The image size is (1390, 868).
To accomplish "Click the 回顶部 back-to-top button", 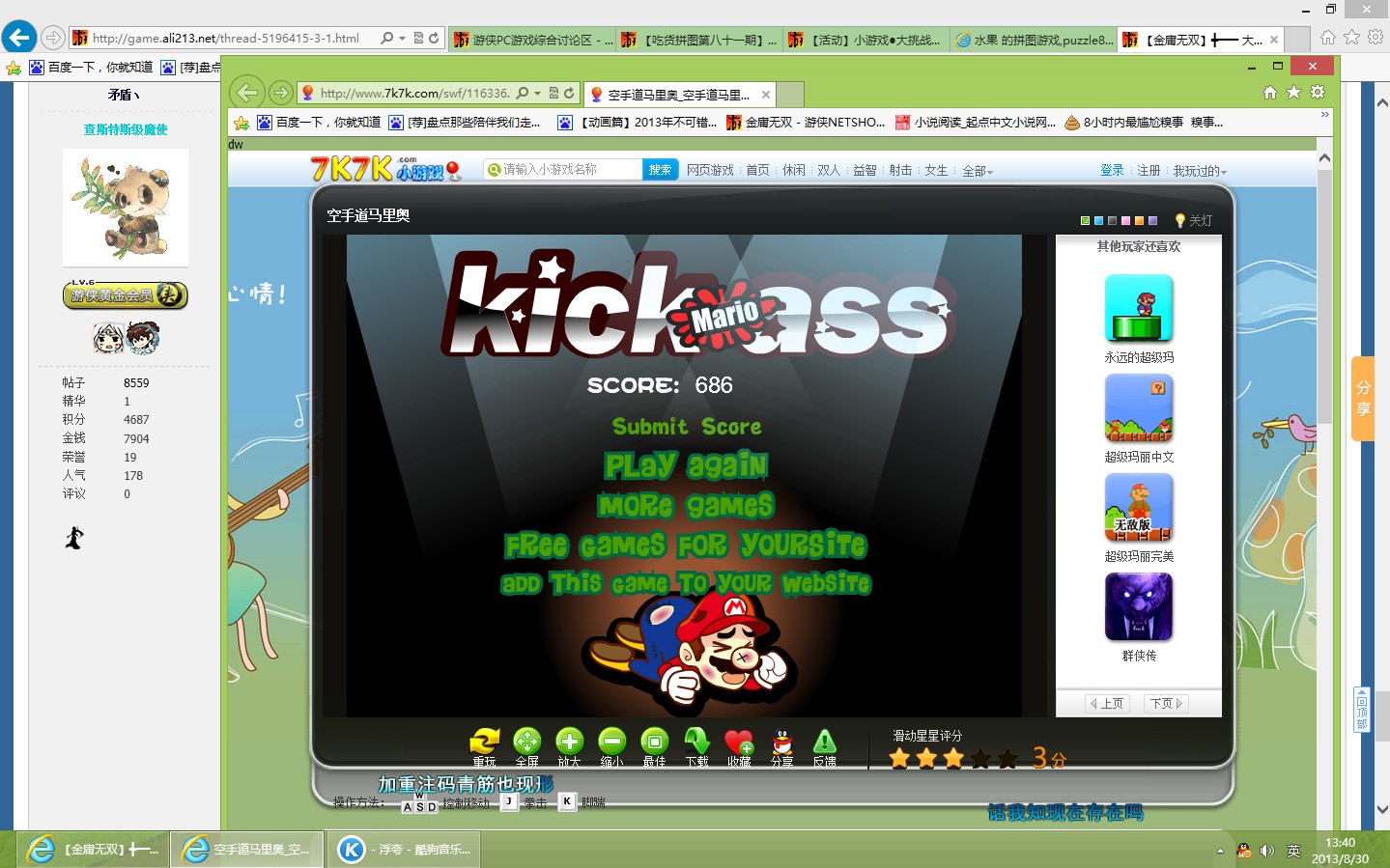I will coord(1362,710).
